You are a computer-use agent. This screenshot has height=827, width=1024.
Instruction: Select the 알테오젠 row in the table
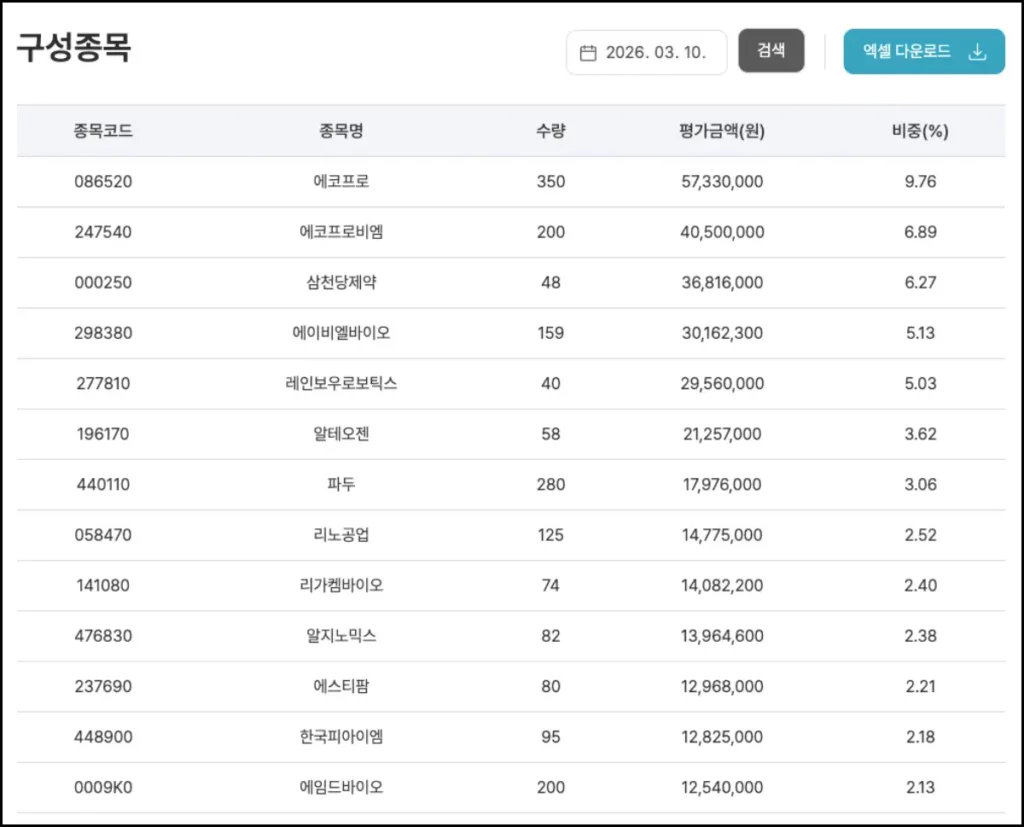pyautogui.click(x=341, y=433)
